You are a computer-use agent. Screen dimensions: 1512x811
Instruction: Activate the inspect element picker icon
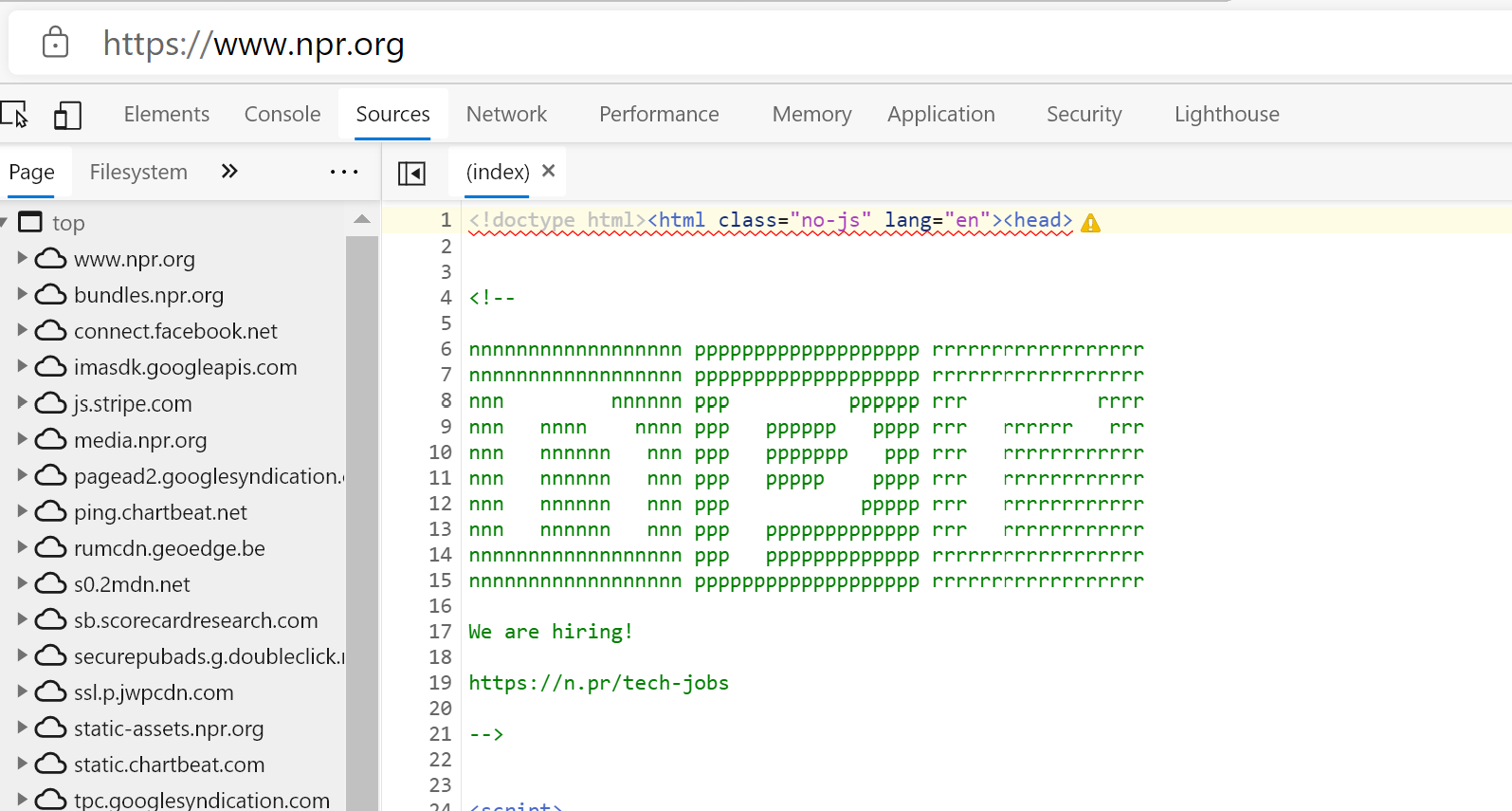[14, 115]
